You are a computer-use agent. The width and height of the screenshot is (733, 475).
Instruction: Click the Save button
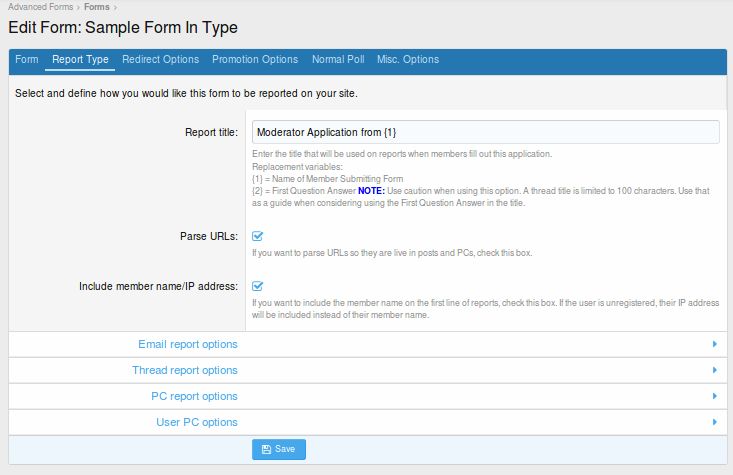click(x=278, y=450)
